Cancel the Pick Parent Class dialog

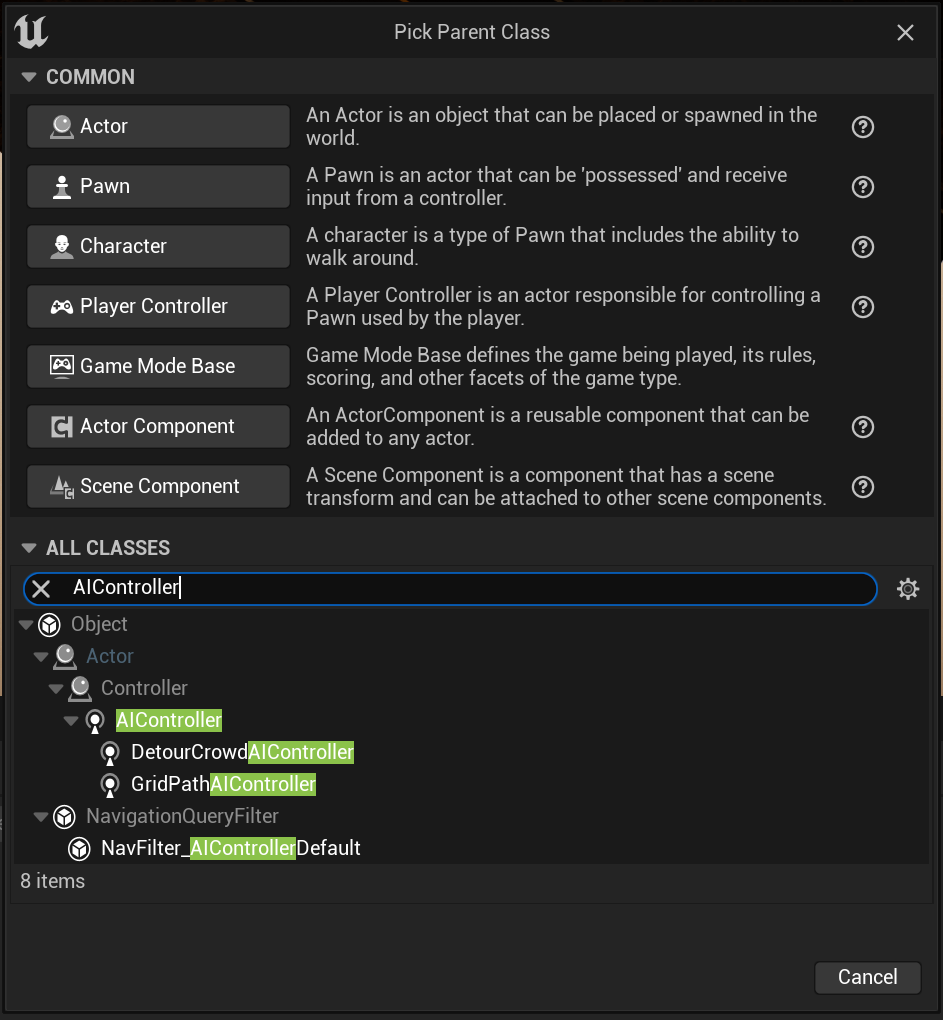868,977
